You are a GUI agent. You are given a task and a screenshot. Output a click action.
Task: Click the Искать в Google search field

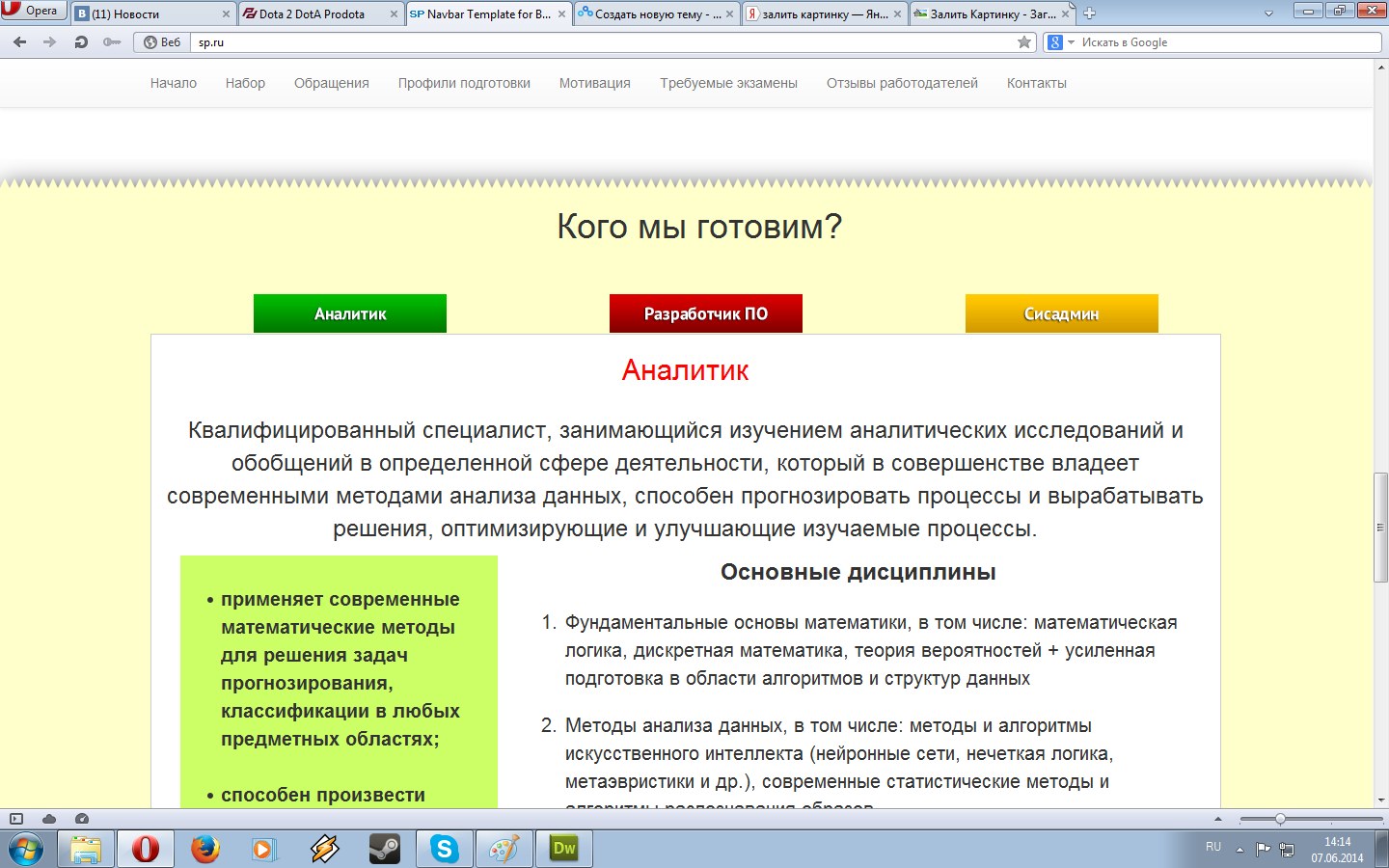click(x=1229, y=42)
